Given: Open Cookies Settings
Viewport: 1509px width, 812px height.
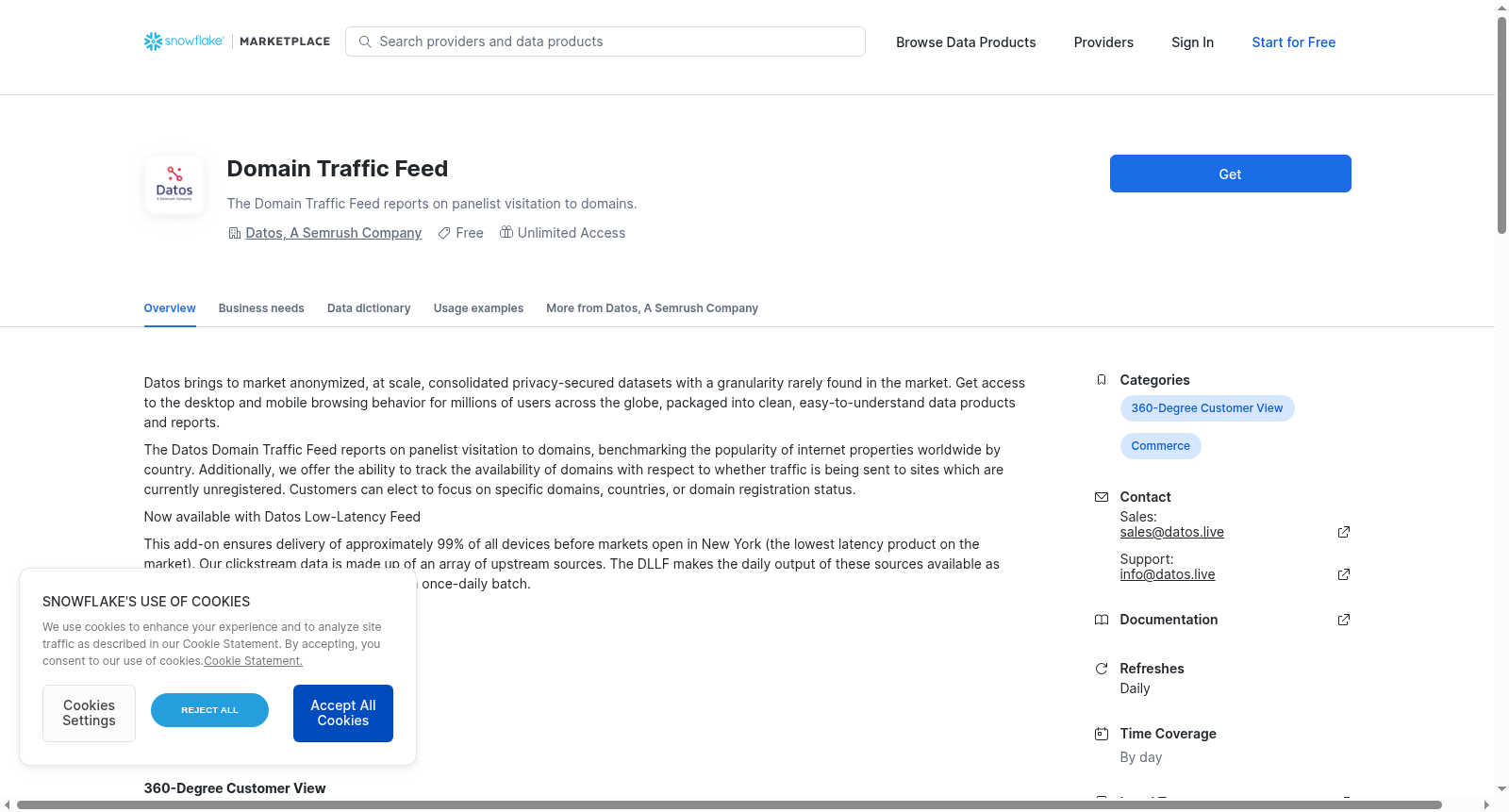Looking at the screenshot, I should (89, 713).
